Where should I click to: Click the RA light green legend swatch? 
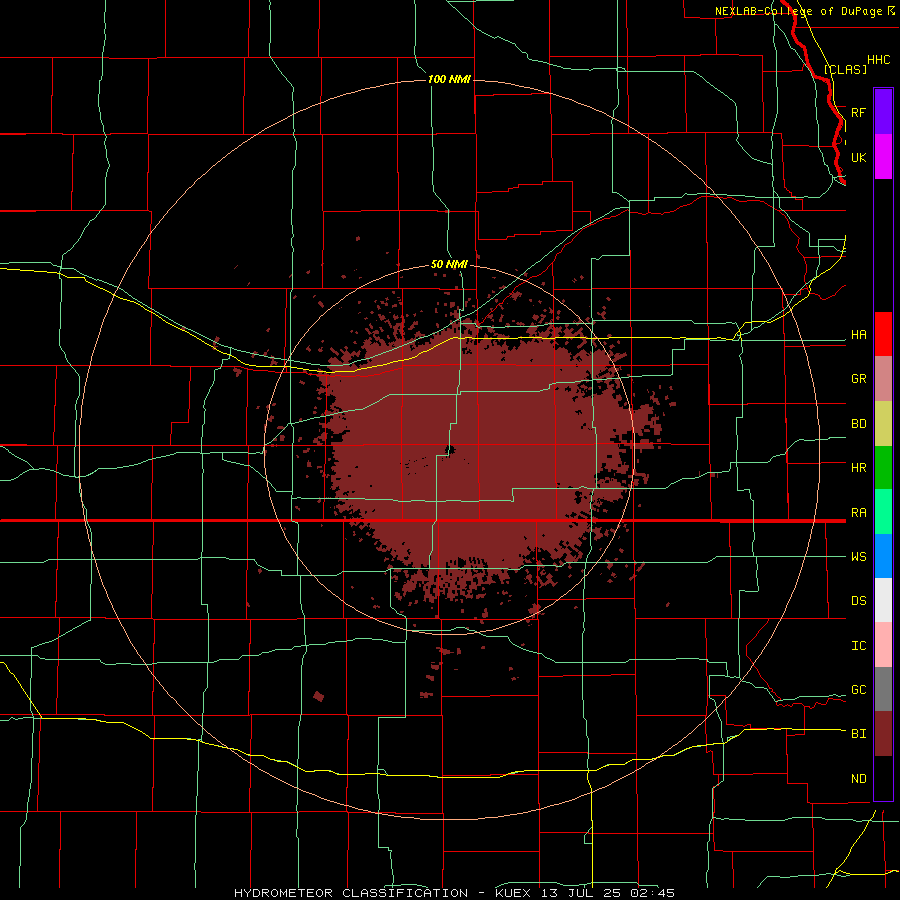coord(883,512)
